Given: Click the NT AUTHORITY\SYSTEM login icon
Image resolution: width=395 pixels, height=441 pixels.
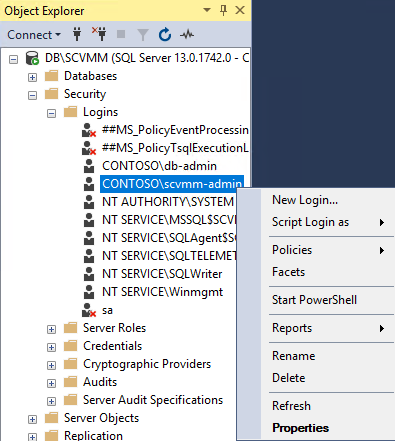Looking at the screenshot, I should click(89, 202).
